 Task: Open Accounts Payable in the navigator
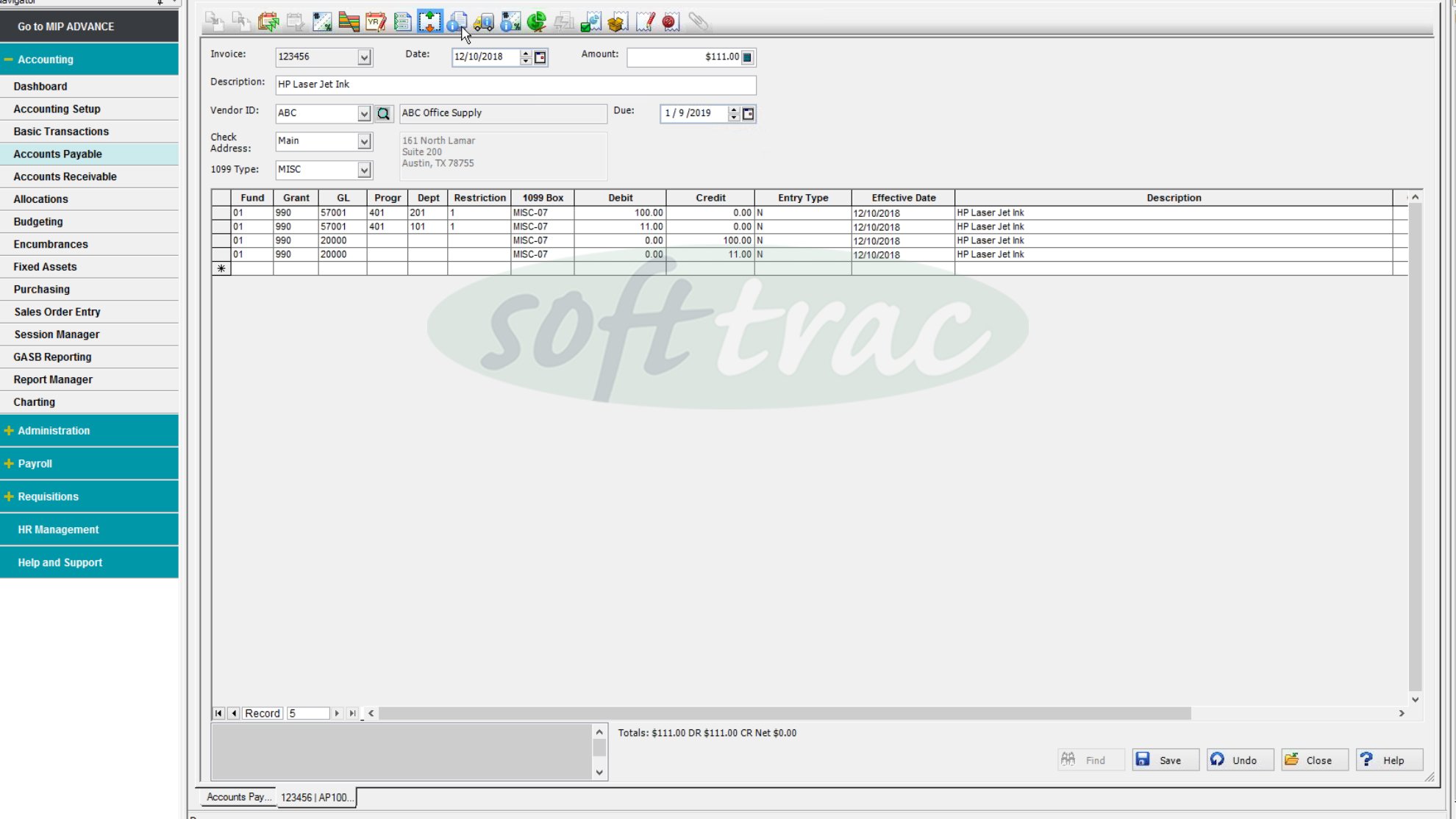(x=89, y=154)
